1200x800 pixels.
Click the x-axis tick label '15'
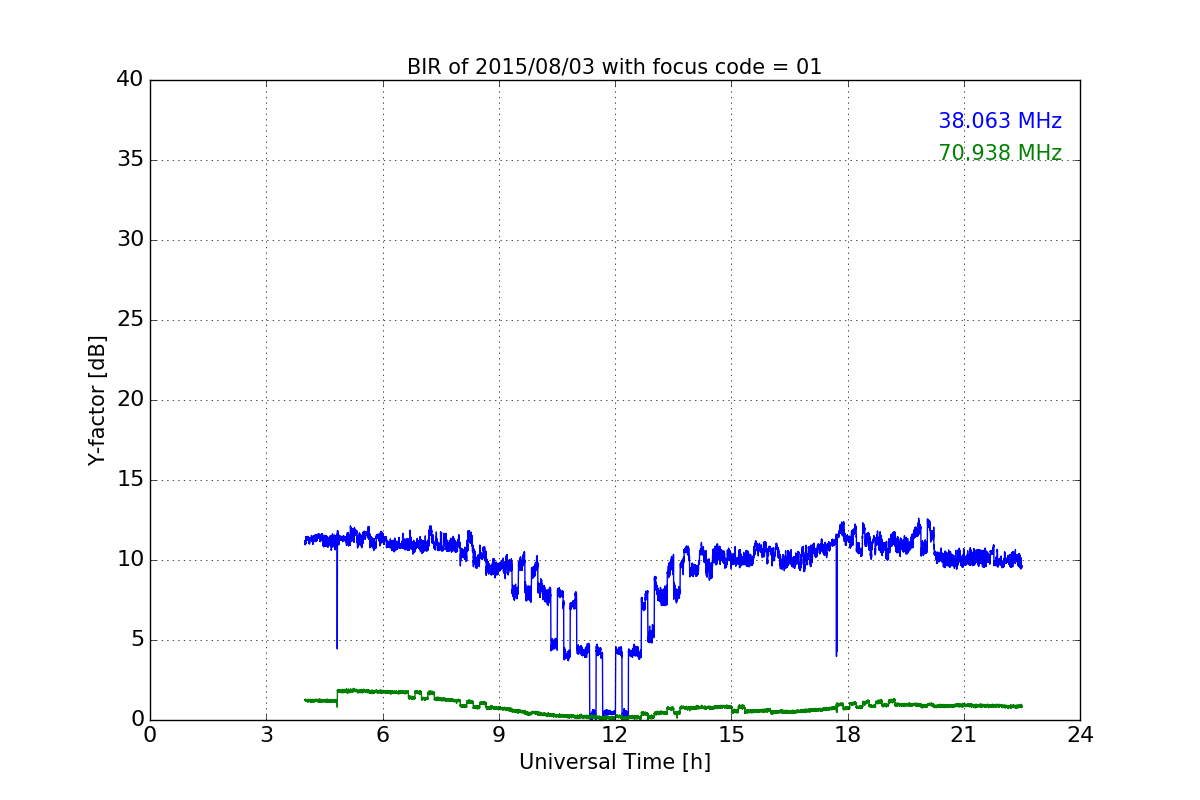(x=731, y=735)
